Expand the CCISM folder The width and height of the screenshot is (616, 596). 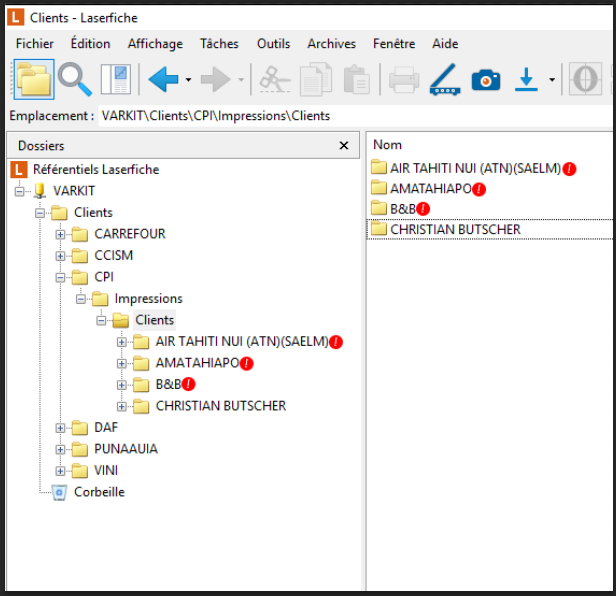coord(60,256)
